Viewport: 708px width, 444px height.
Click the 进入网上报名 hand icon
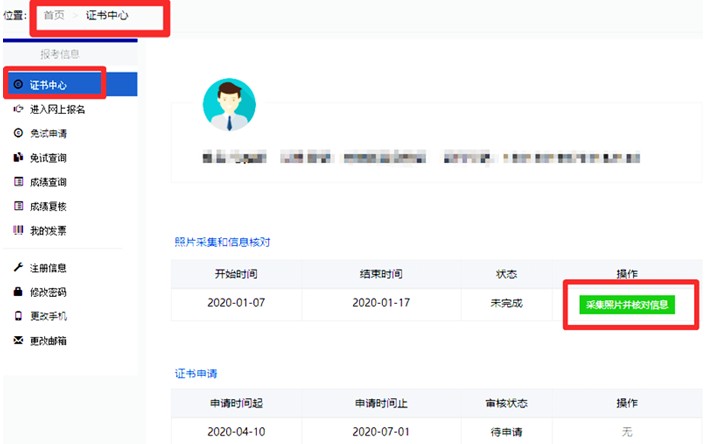point(18,109)
